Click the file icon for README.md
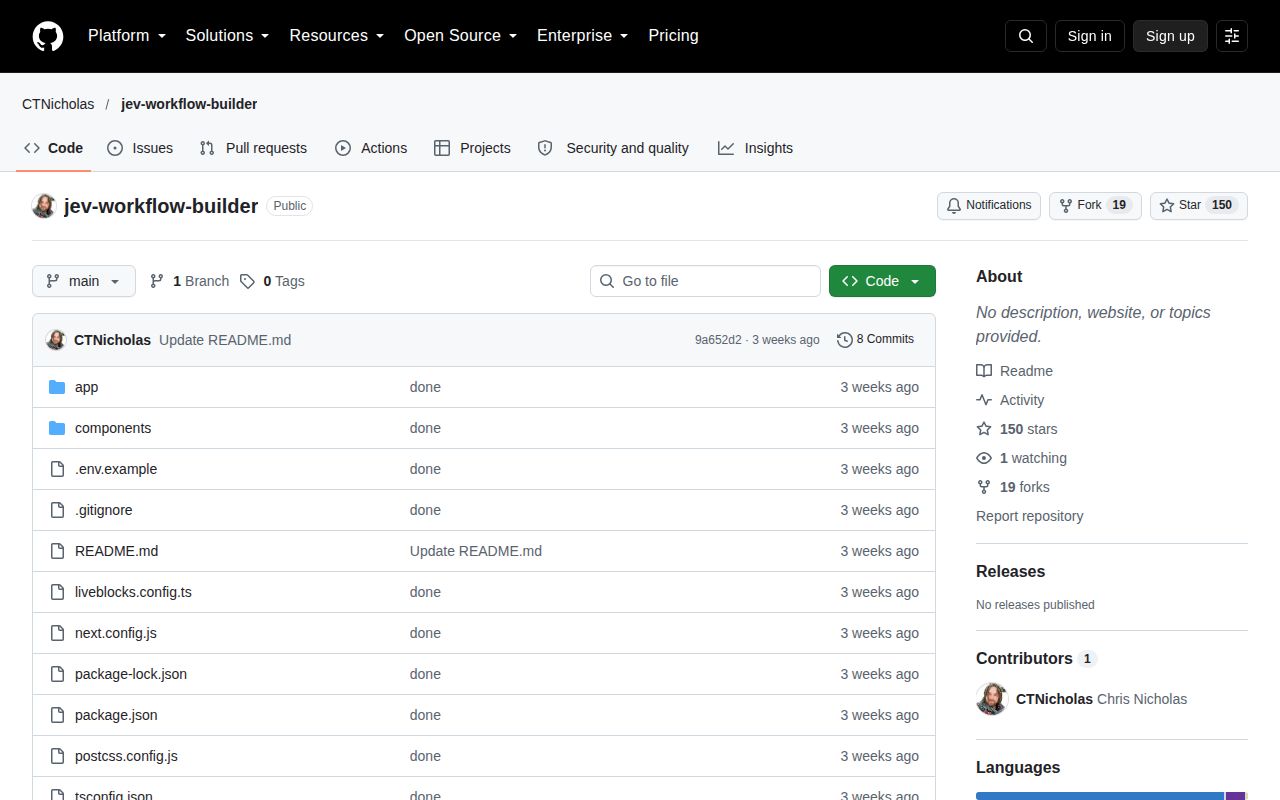The height and width of the screenshot is (800, 1280). (x=57, y=551)
